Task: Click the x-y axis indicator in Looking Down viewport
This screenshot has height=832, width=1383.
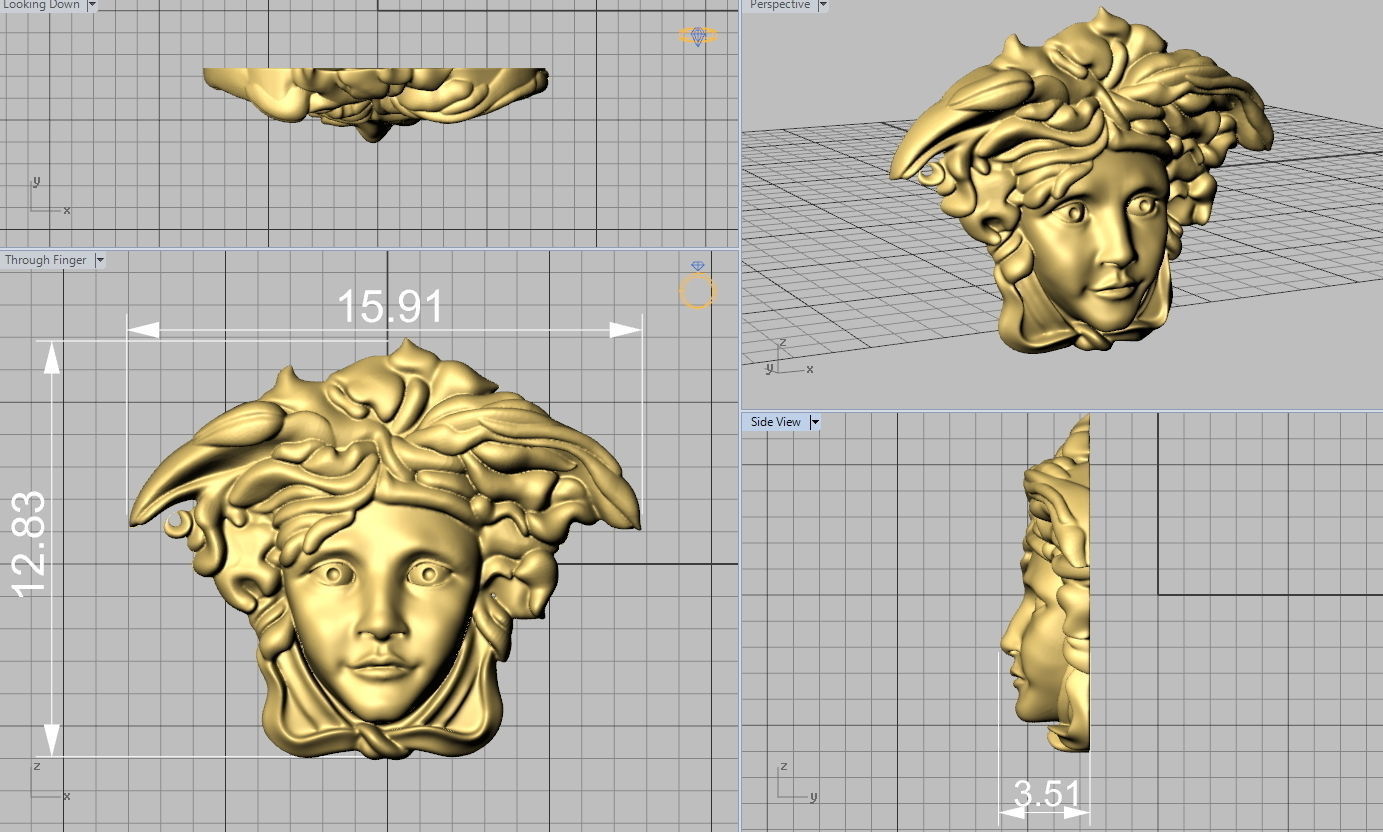Action: [x=50, y=196]
